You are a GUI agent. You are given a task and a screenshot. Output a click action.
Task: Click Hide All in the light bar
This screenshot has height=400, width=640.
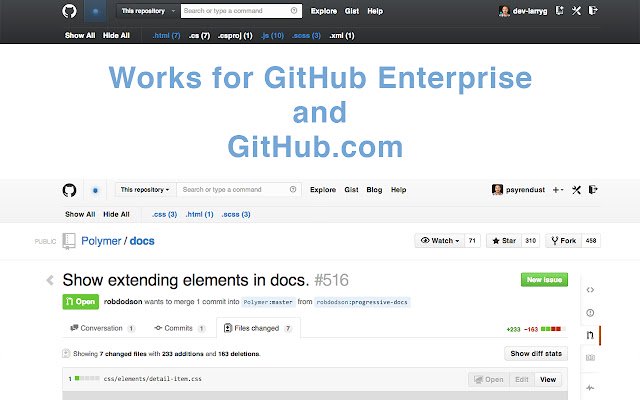[x=116, y=214]
